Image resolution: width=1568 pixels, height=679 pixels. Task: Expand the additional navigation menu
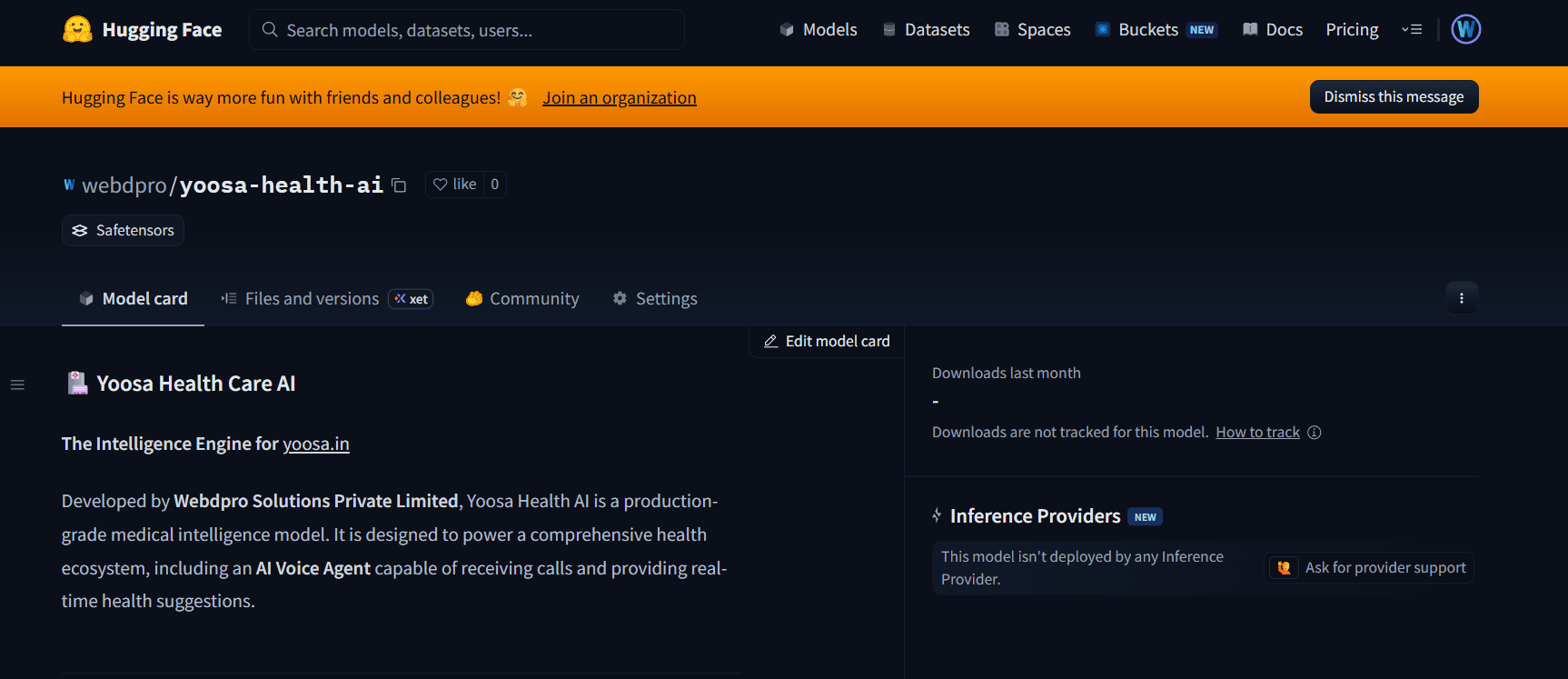tap(1411, 30)
